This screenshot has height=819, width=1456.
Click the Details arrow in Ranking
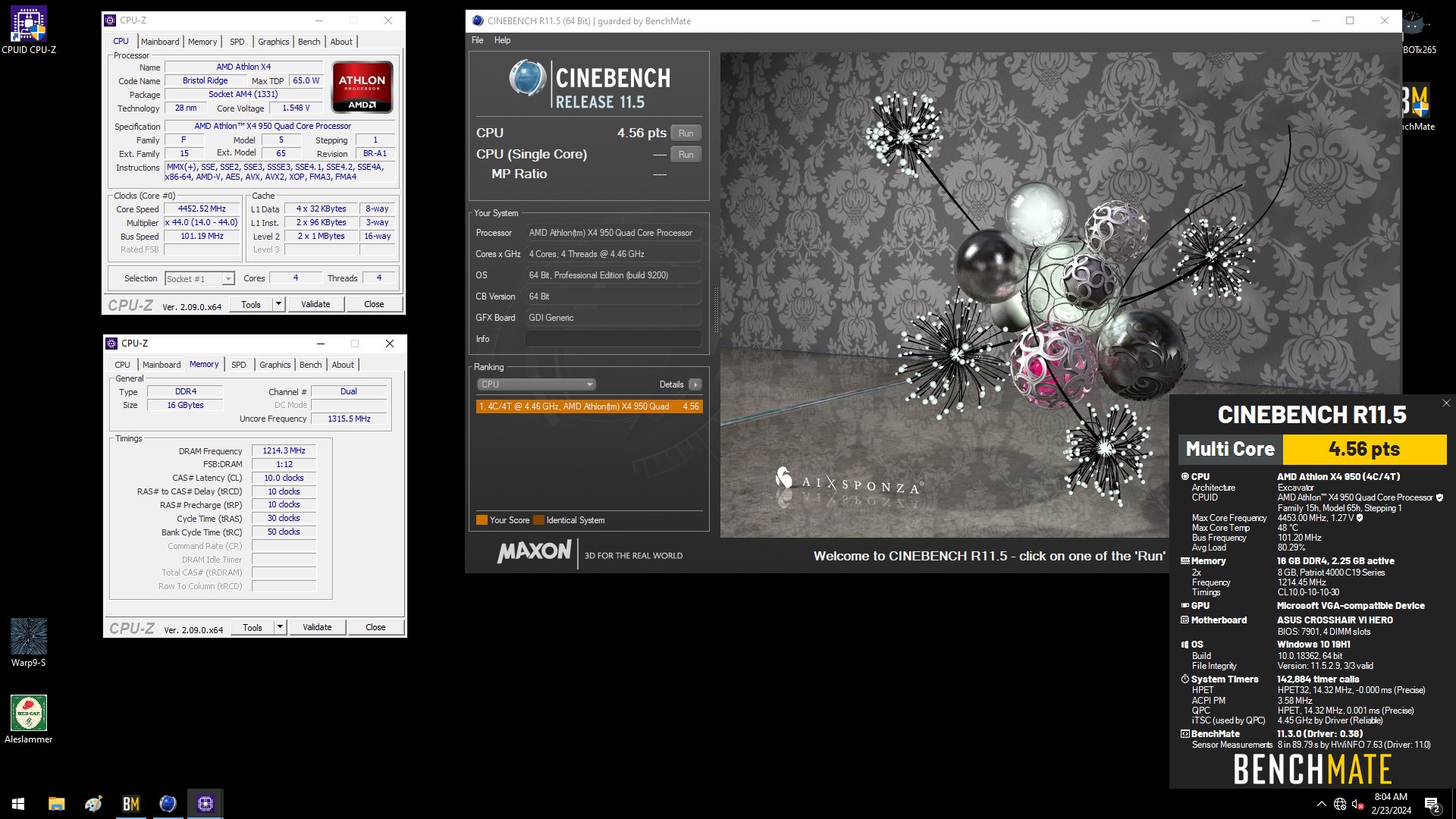tap(695, 384)
